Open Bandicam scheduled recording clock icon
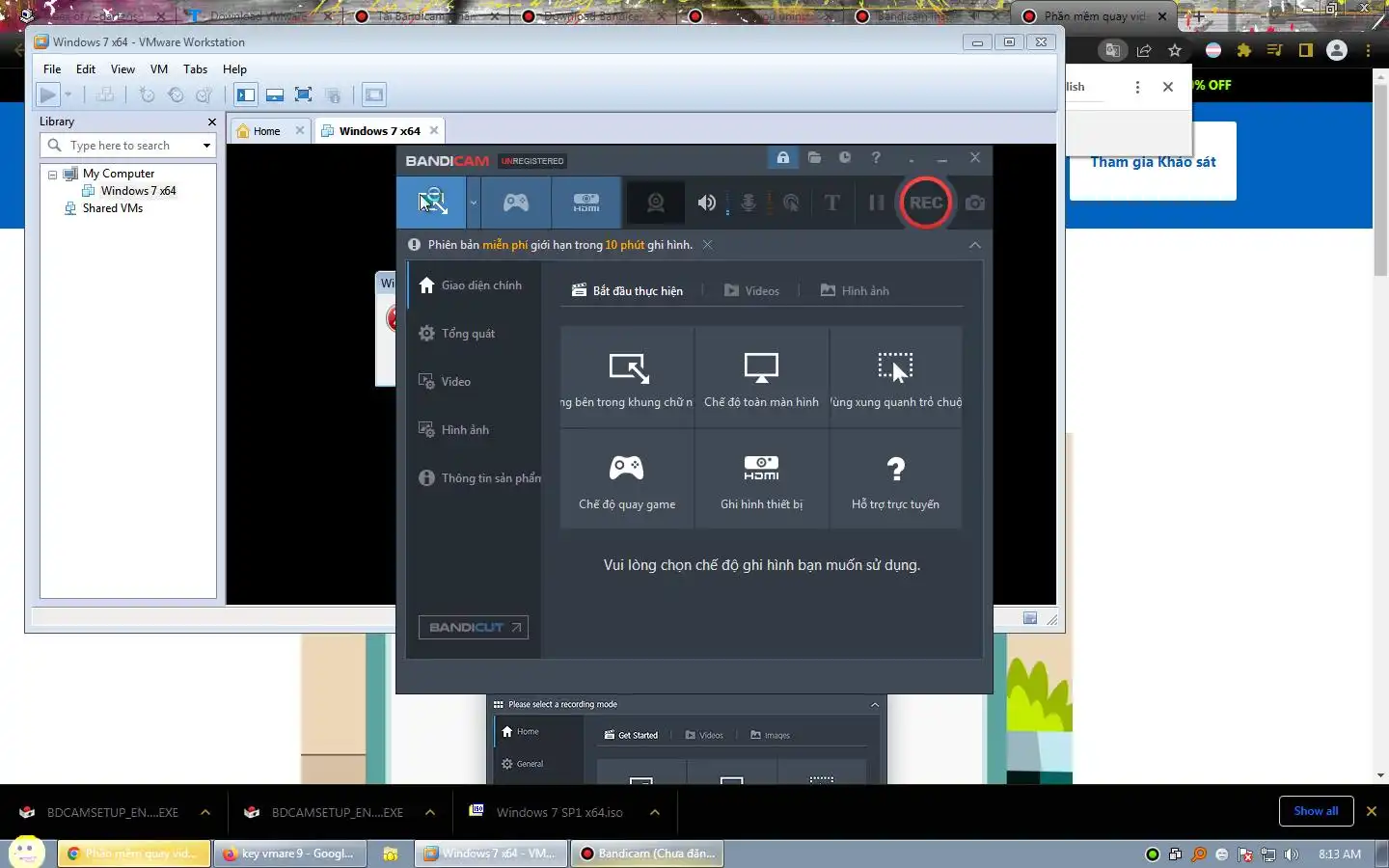The image size is (1389, 868). pos(845,157)
